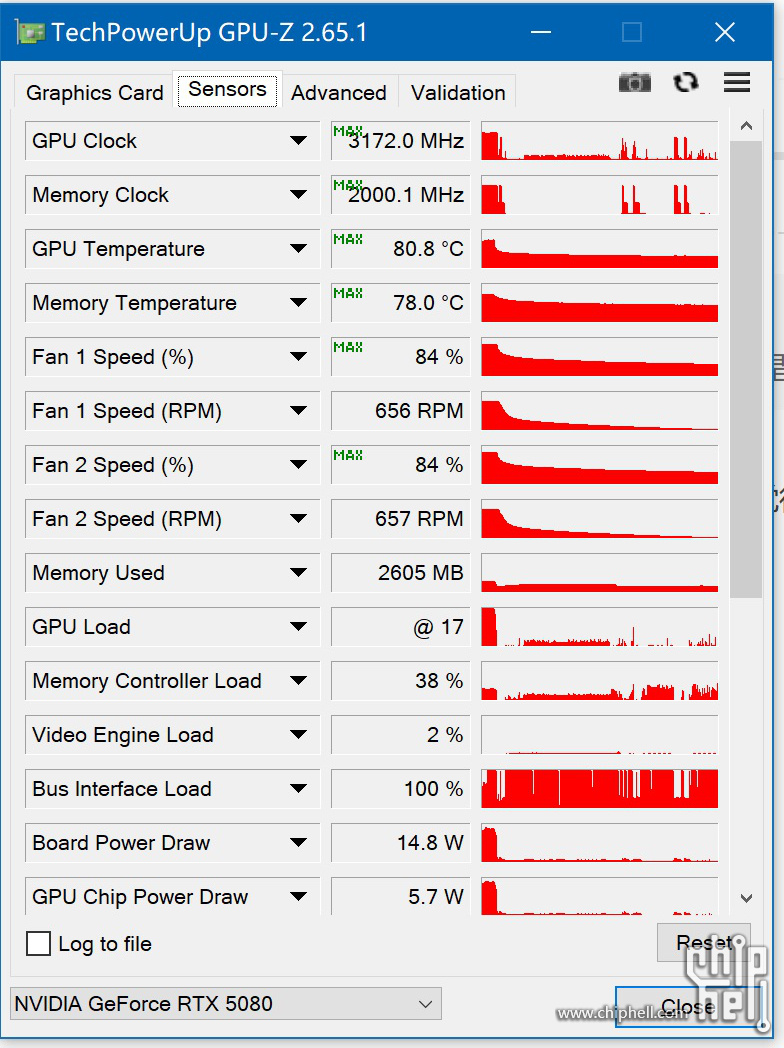Image resolution: width=784 pixels, height=1048 pixels.
Task: Click the 14.8 W board power value
Action: pyautogui.click(x=401, y=842)
